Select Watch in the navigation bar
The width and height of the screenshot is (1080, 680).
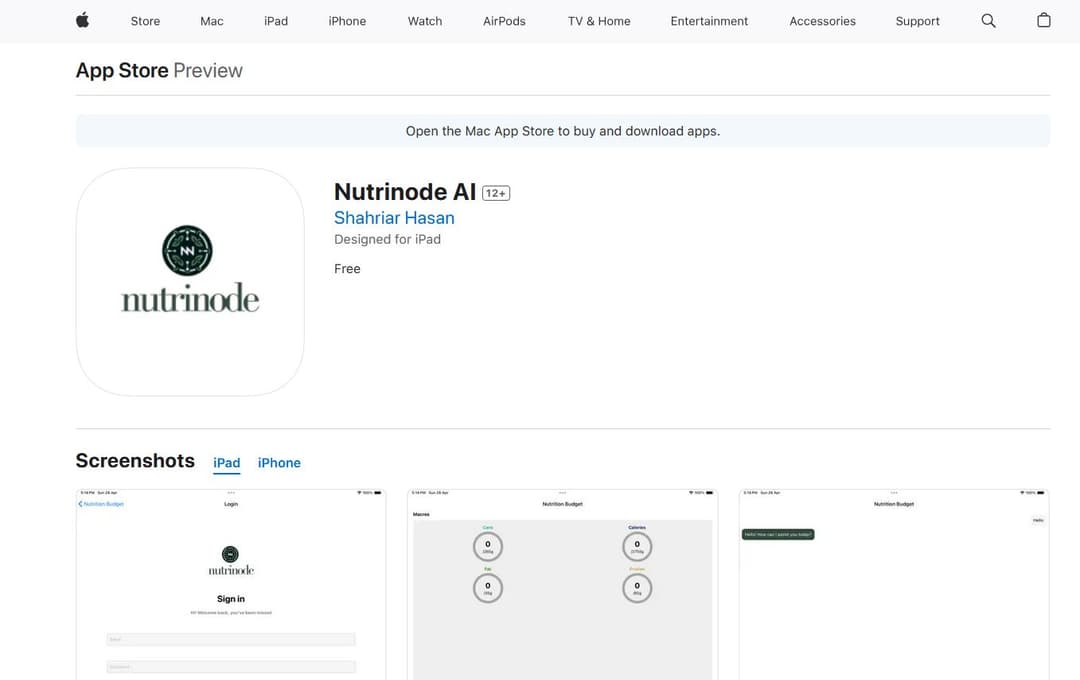425,21
